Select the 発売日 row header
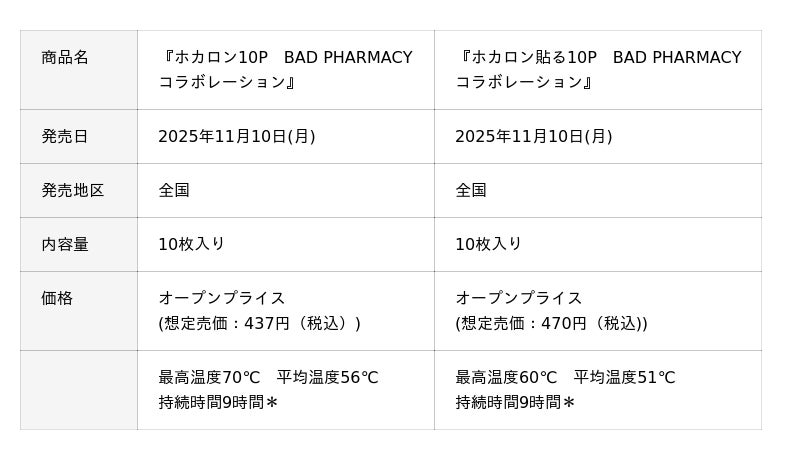The height and width of the screenshot is (460, 800). click(x=65, y=137)
